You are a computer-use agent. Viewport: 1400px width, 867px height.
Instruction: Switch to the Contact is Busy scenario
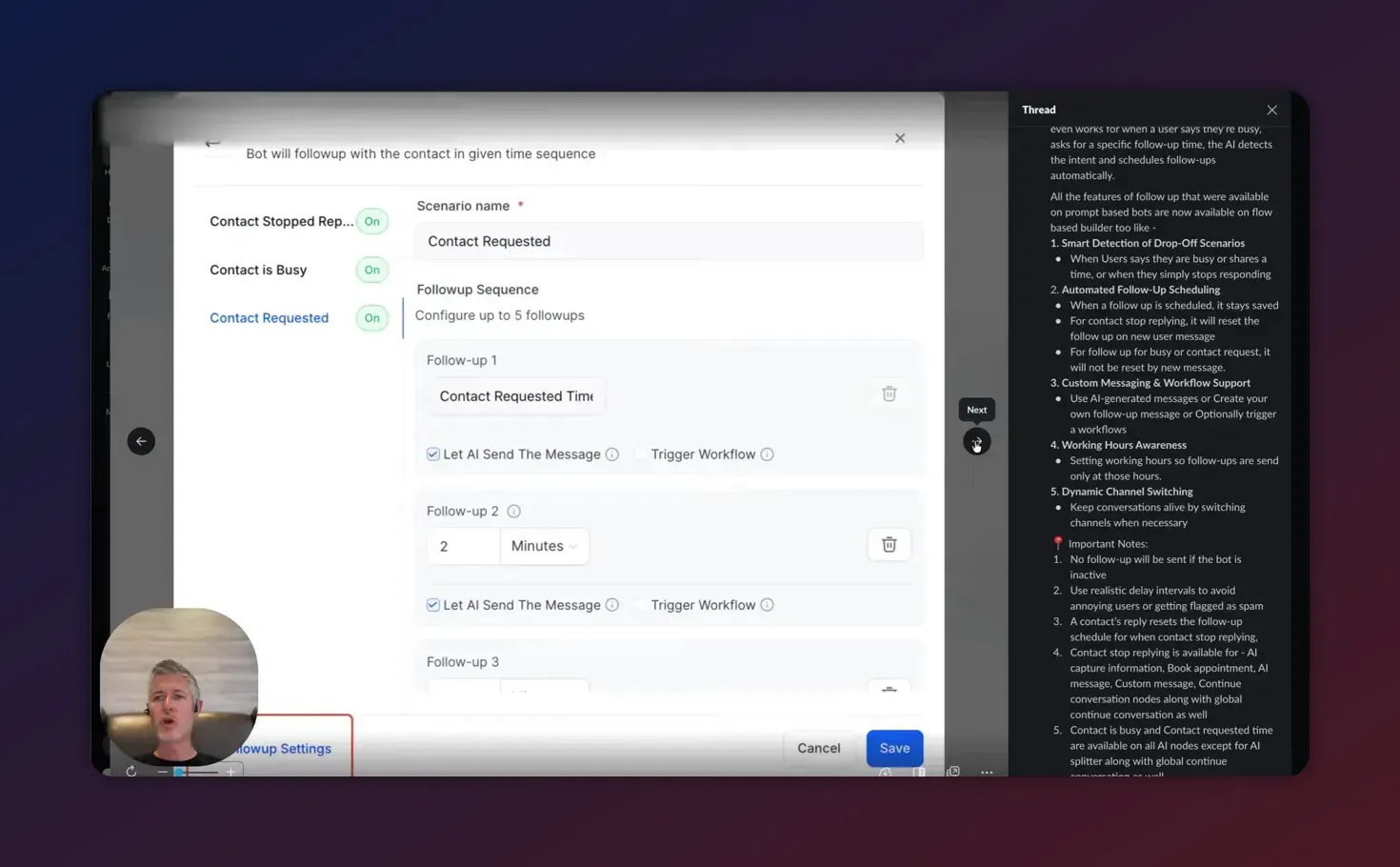click(x=258, y=270)
